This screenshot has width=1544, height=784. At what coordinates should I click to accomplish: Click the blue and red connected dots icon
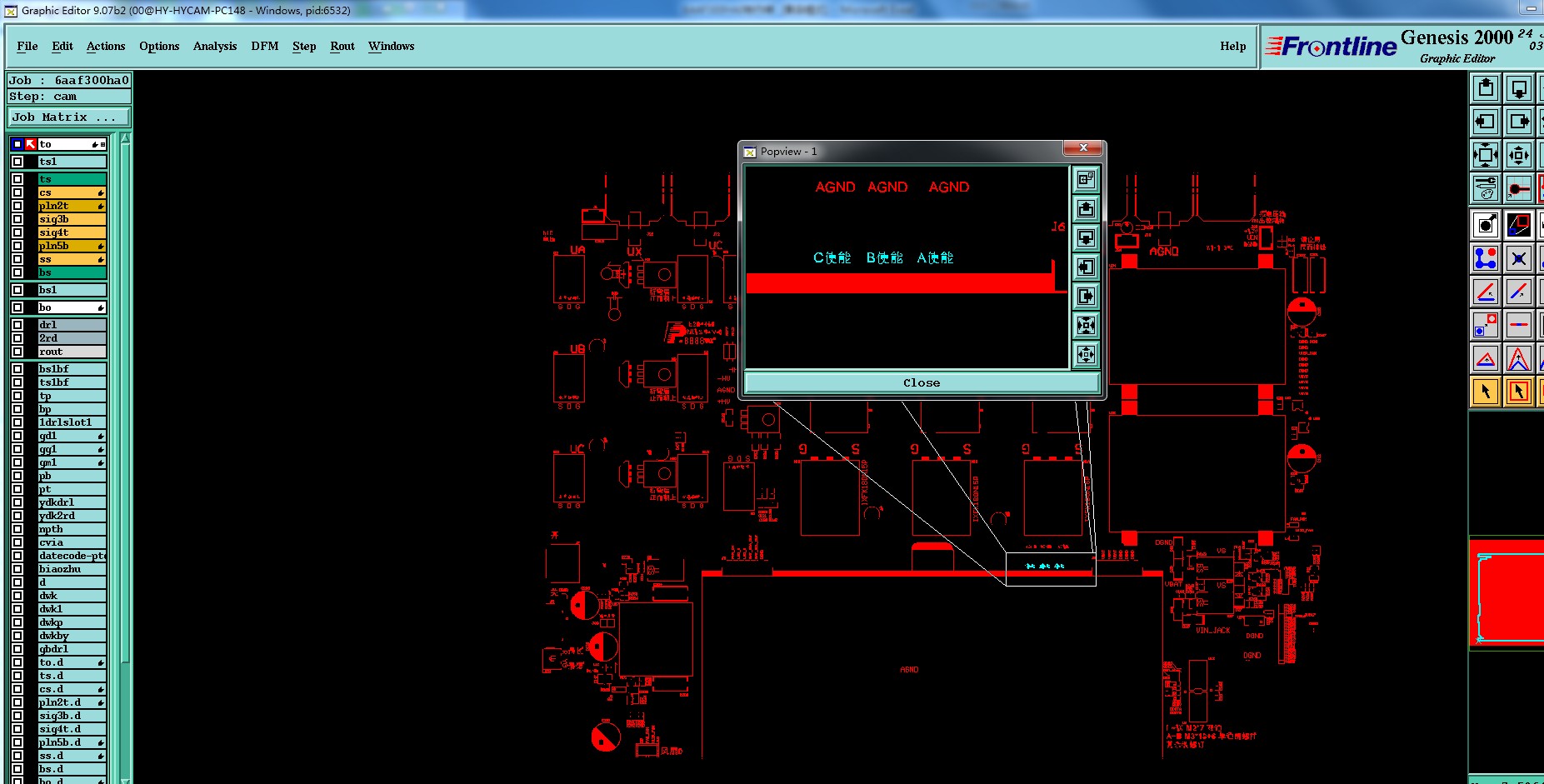[1486, 258]
